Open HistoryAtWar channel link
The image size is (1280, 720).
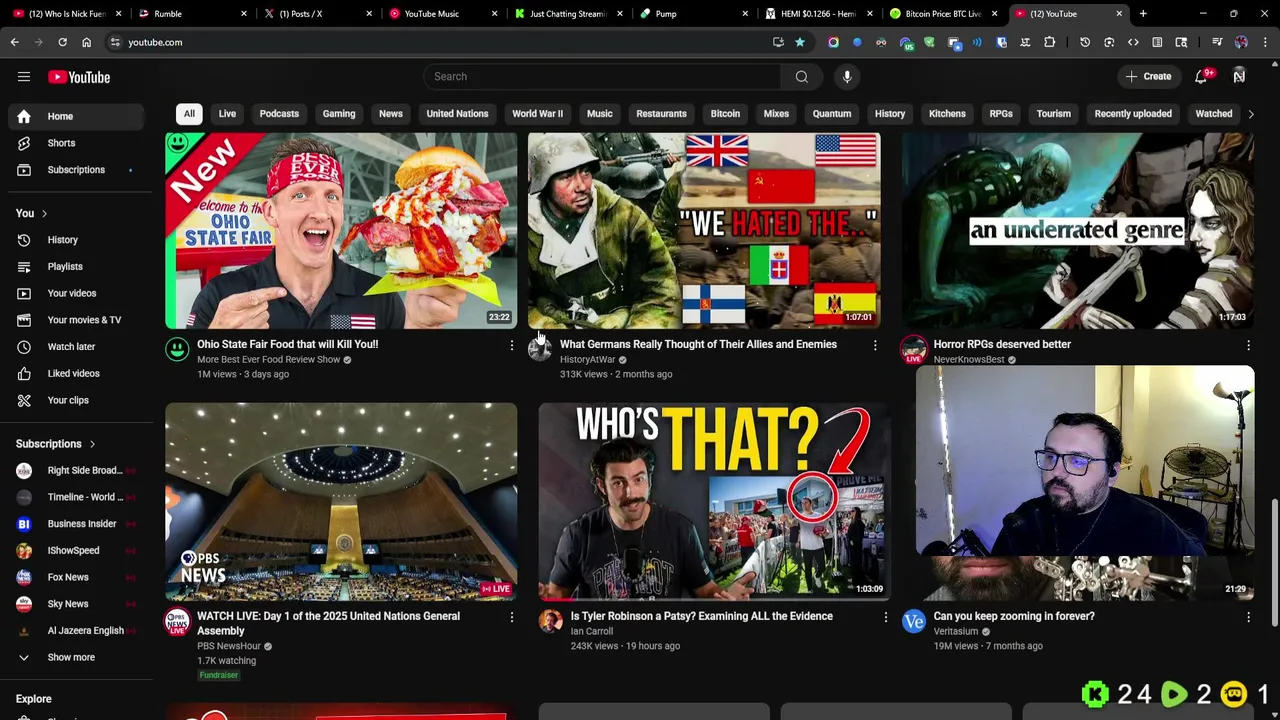(587, 360)
